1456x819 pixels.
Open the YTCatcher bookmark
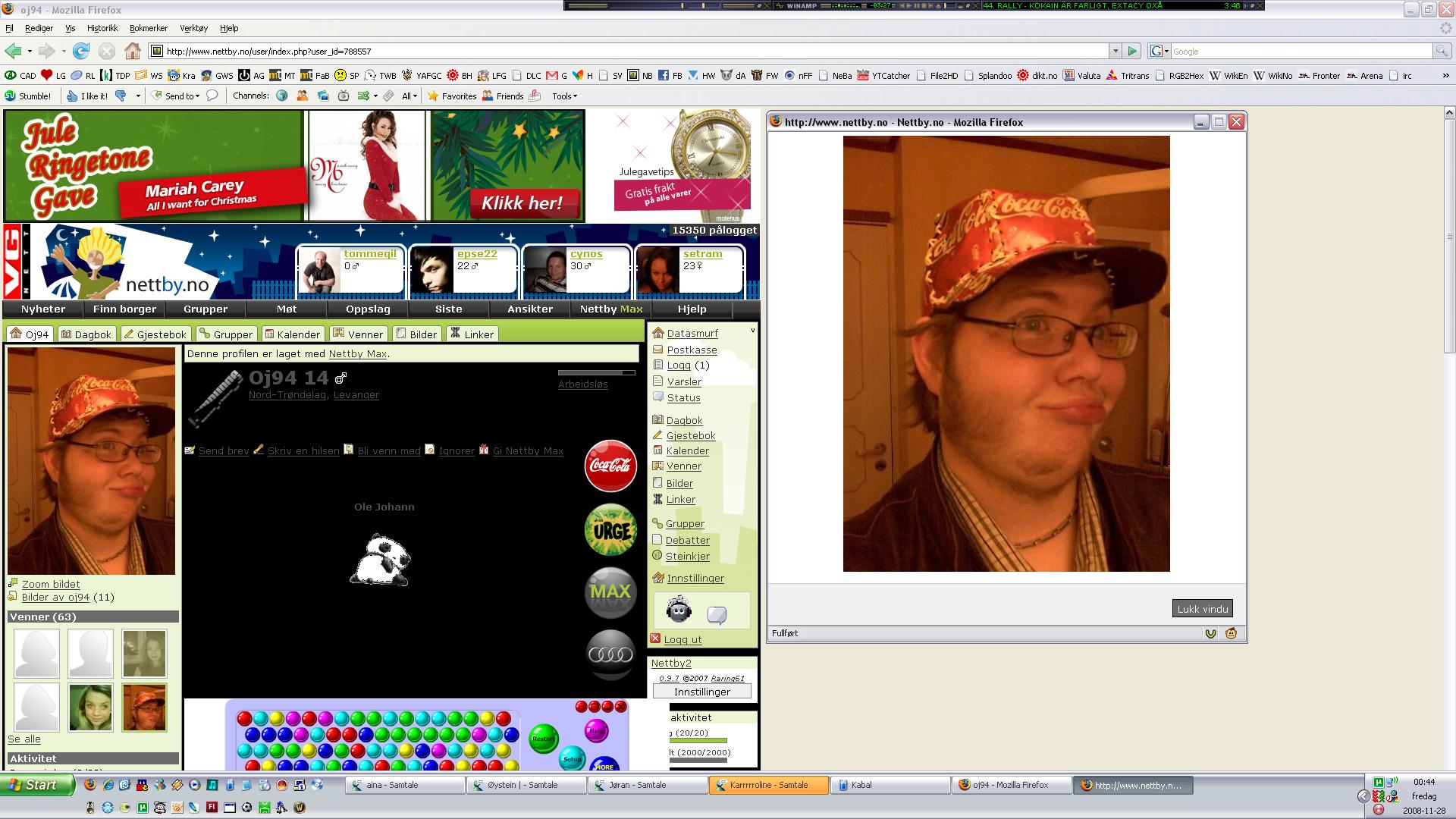coord(883,75)
